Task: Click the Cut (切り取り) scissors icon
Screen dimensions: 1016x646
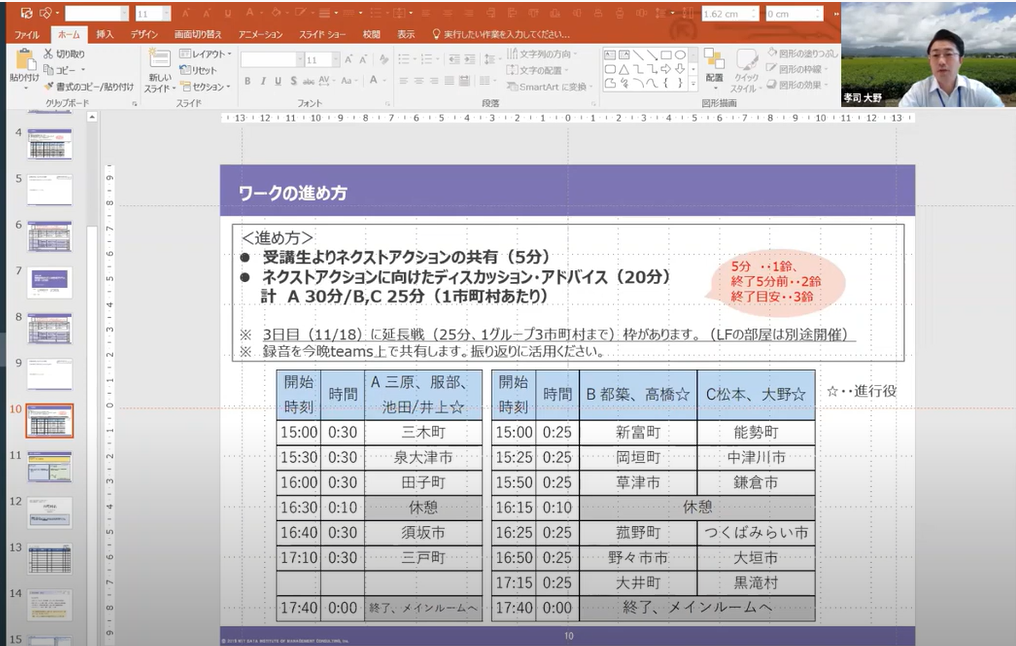Action: (49, 54)
